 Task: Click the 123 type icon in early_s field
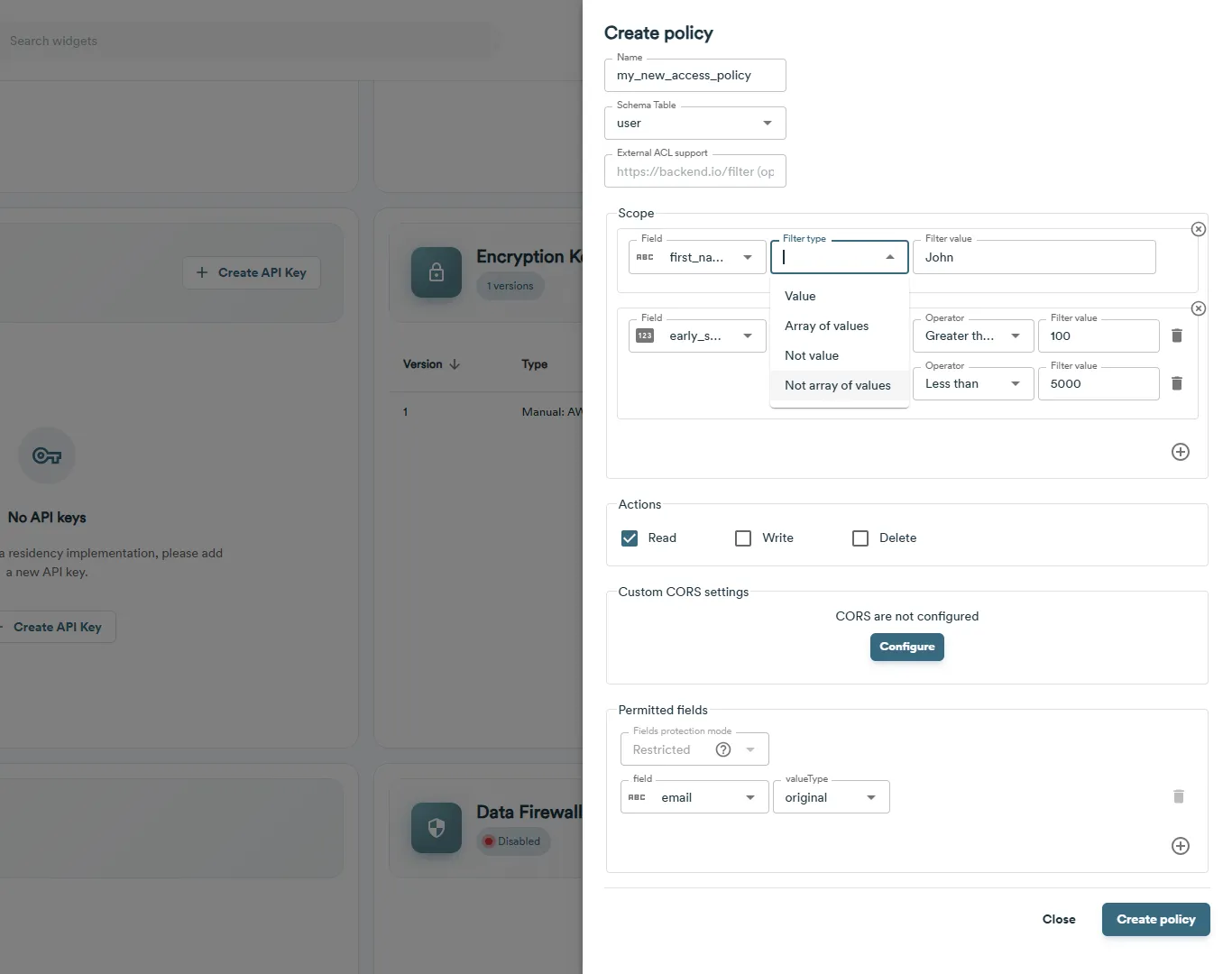click(x=645, y=335)
